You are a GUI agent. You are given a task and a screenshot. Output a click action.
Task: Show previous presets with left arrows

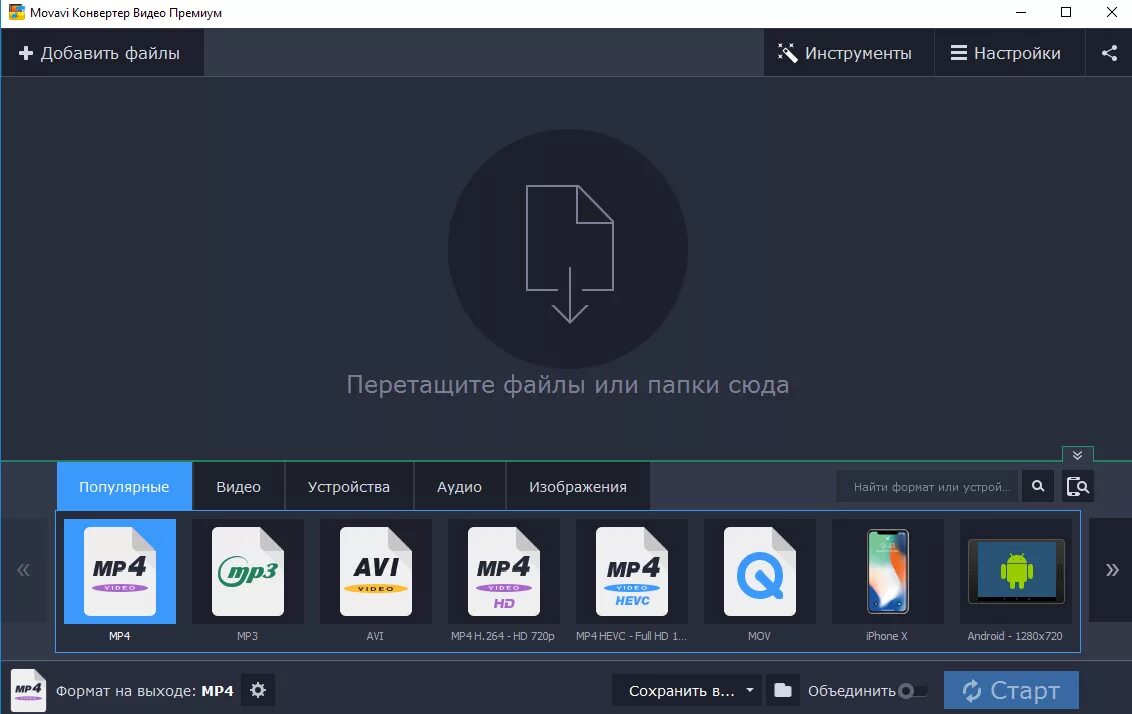pyautogui.click(x=24, y=570)
